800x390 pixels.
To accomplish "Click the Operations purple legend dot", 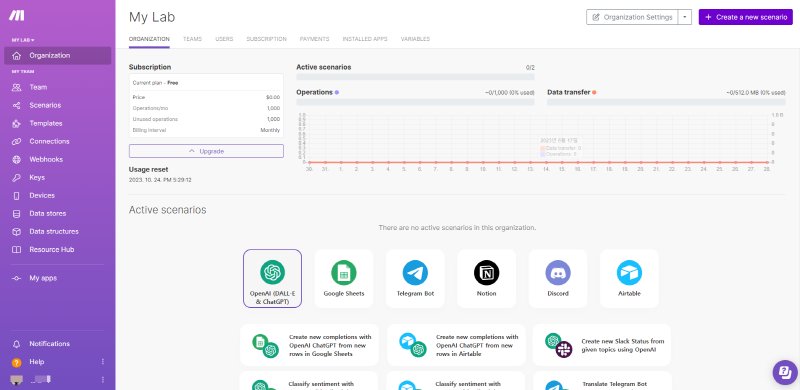I will pos(337,92).
